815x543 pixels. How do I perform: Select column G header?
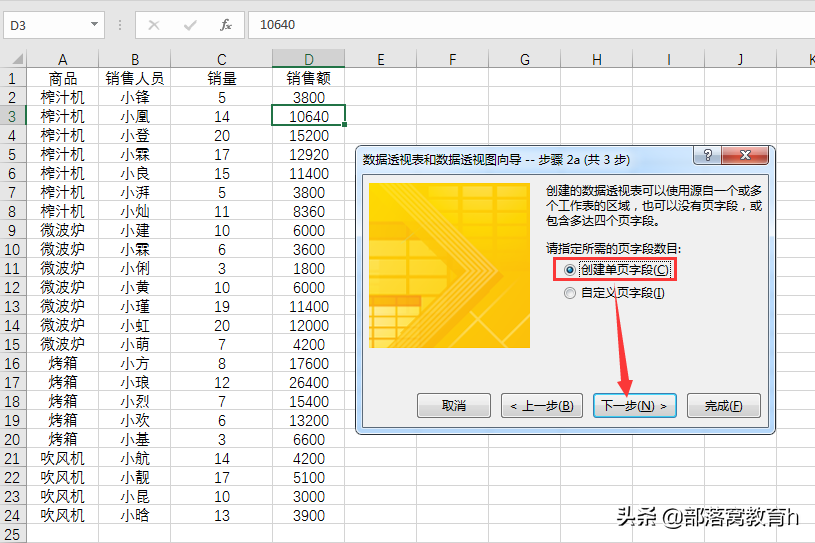click(524, 59)
